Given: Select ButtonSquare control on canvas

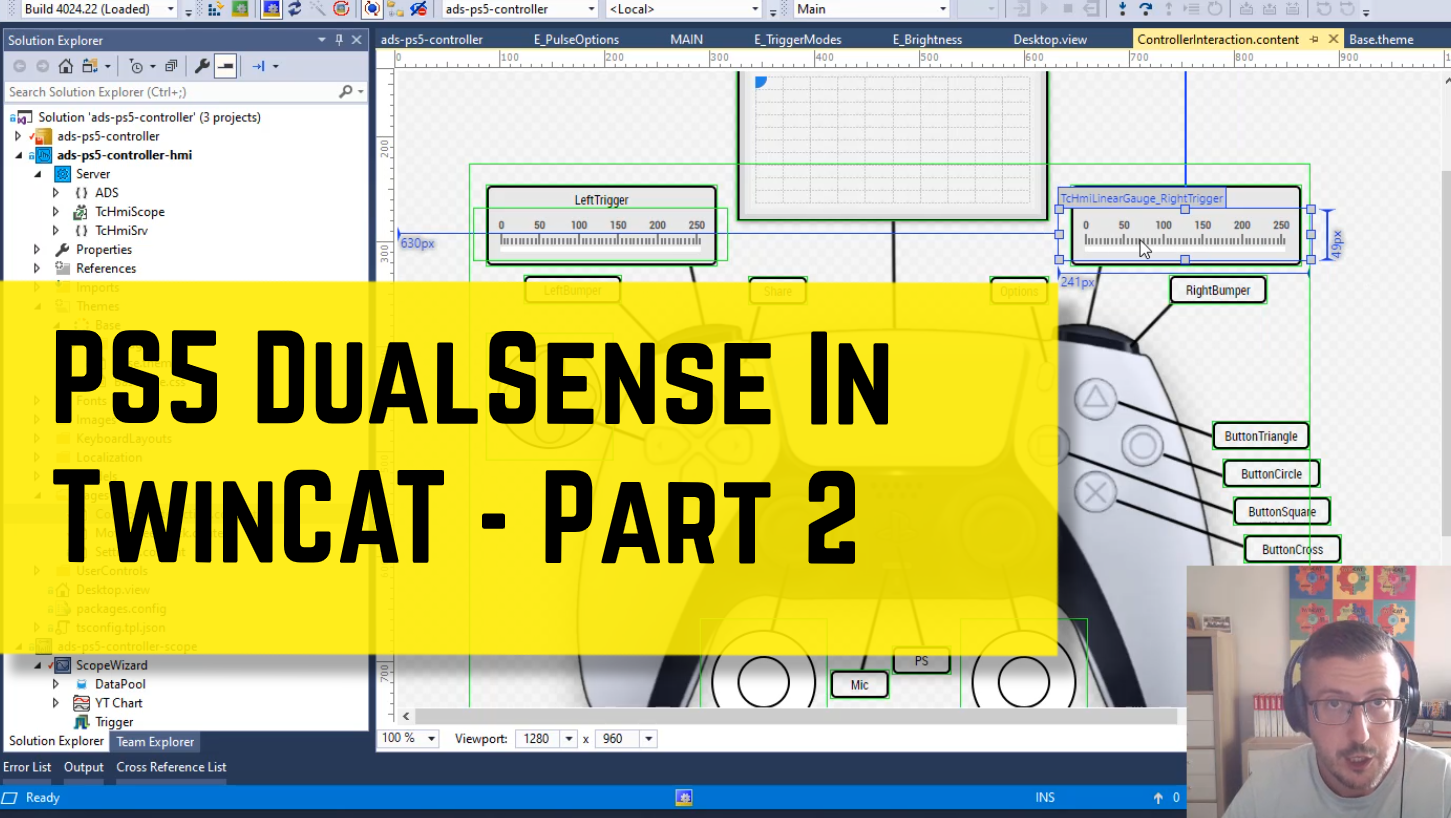Looking at the screenshot, I should (1282, 512).
